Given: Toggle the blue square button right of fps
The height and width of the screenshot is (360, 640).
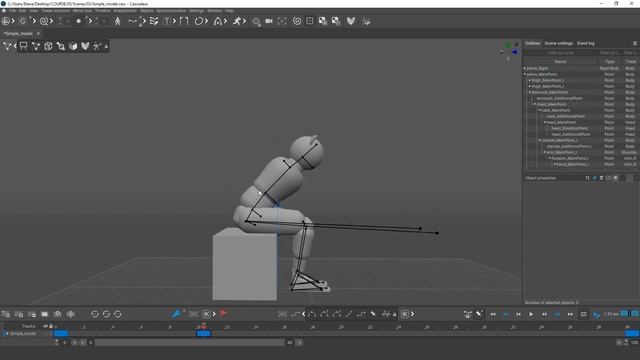Looking at the screenshot, I should tap(624, 313).
